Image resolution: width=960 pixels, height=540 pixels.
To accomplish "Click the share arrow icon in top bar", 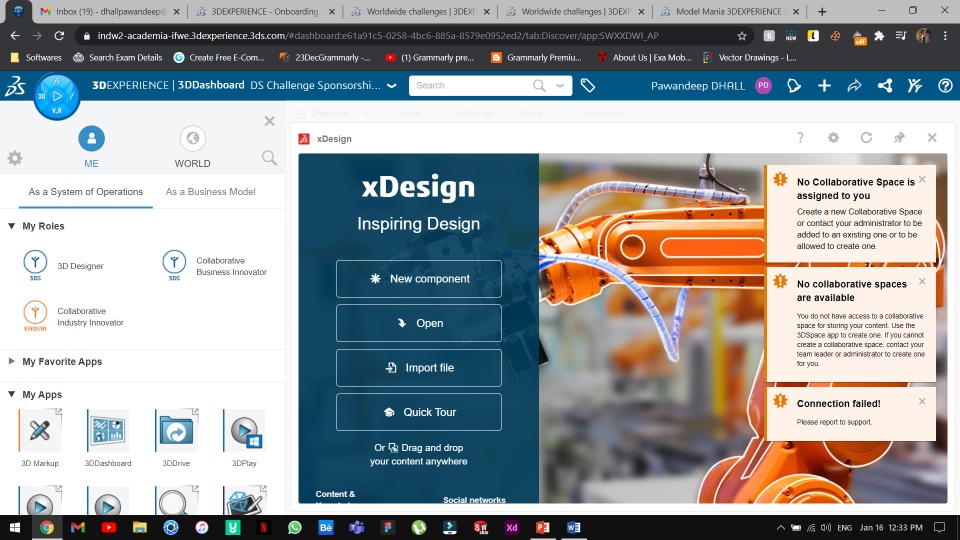I will [854, 86].
